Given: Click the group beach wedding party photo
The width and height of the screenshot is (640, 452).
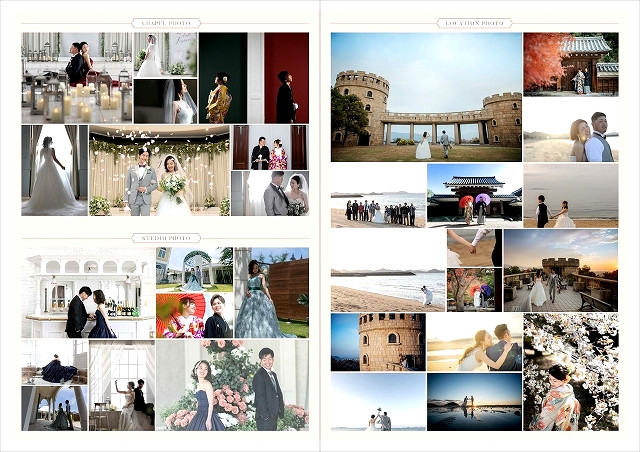Looking at the screenshot, I should tap(377, 195).
